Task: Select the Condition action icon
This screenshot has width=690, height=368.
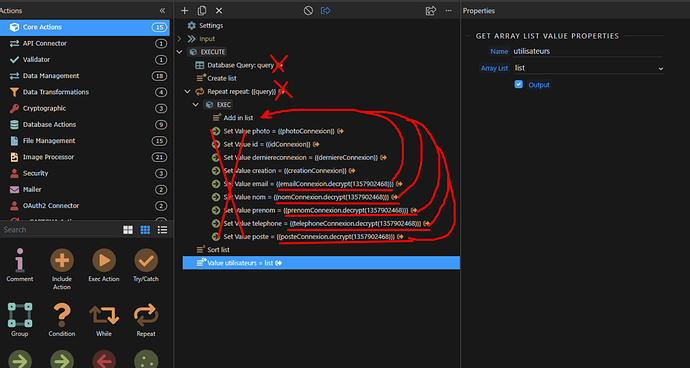Action: tap(62, 315)
